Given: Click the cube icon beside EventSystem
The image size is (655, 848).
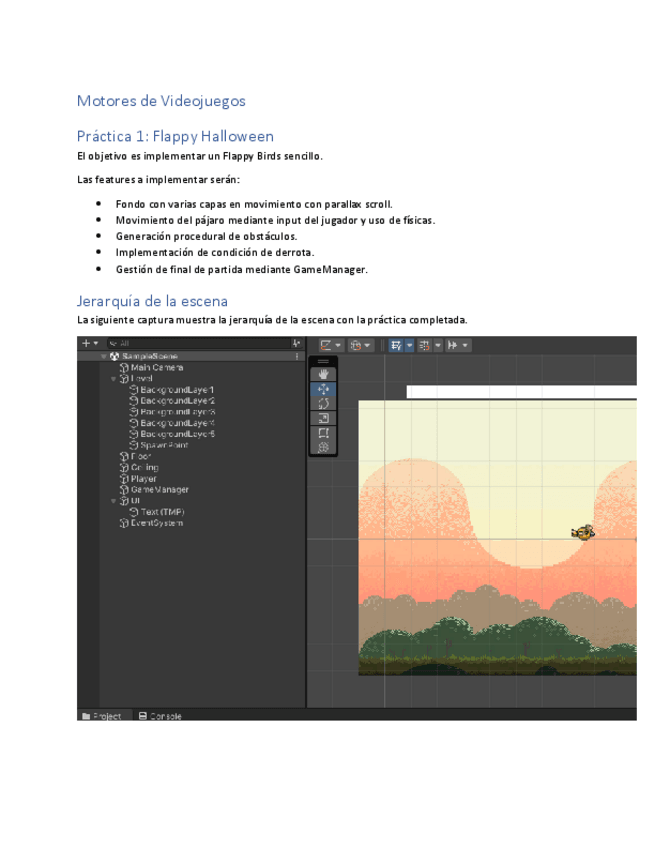Looking at the screenshot, I should [124, 523].
